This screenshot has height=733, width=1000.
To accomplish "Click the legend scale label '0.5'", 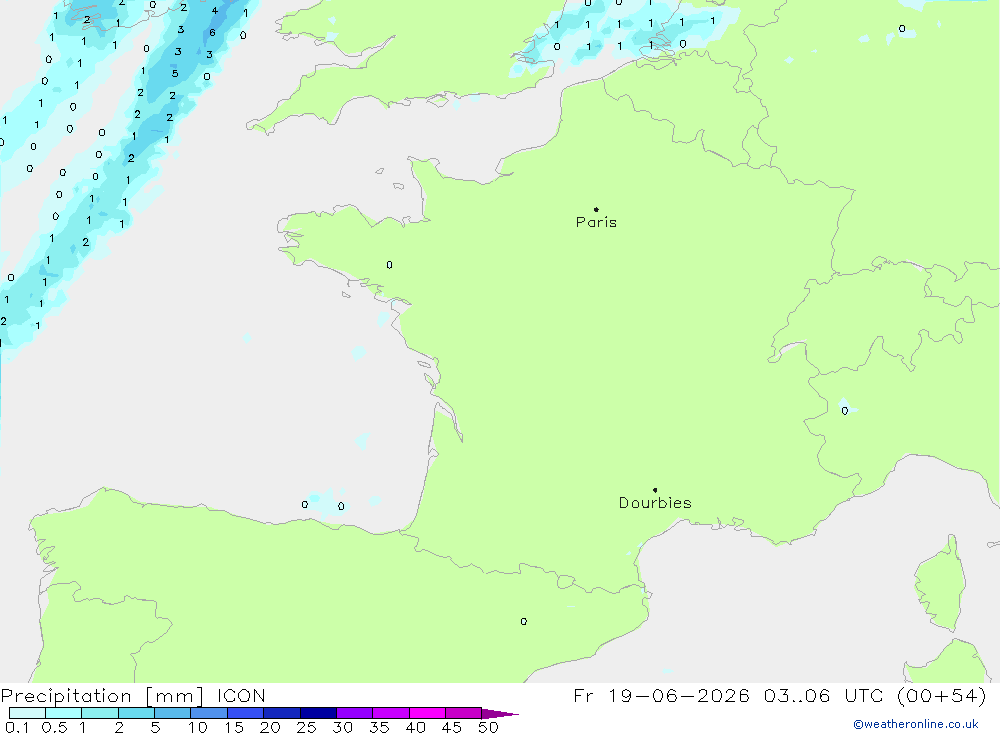I will point(54,727).
